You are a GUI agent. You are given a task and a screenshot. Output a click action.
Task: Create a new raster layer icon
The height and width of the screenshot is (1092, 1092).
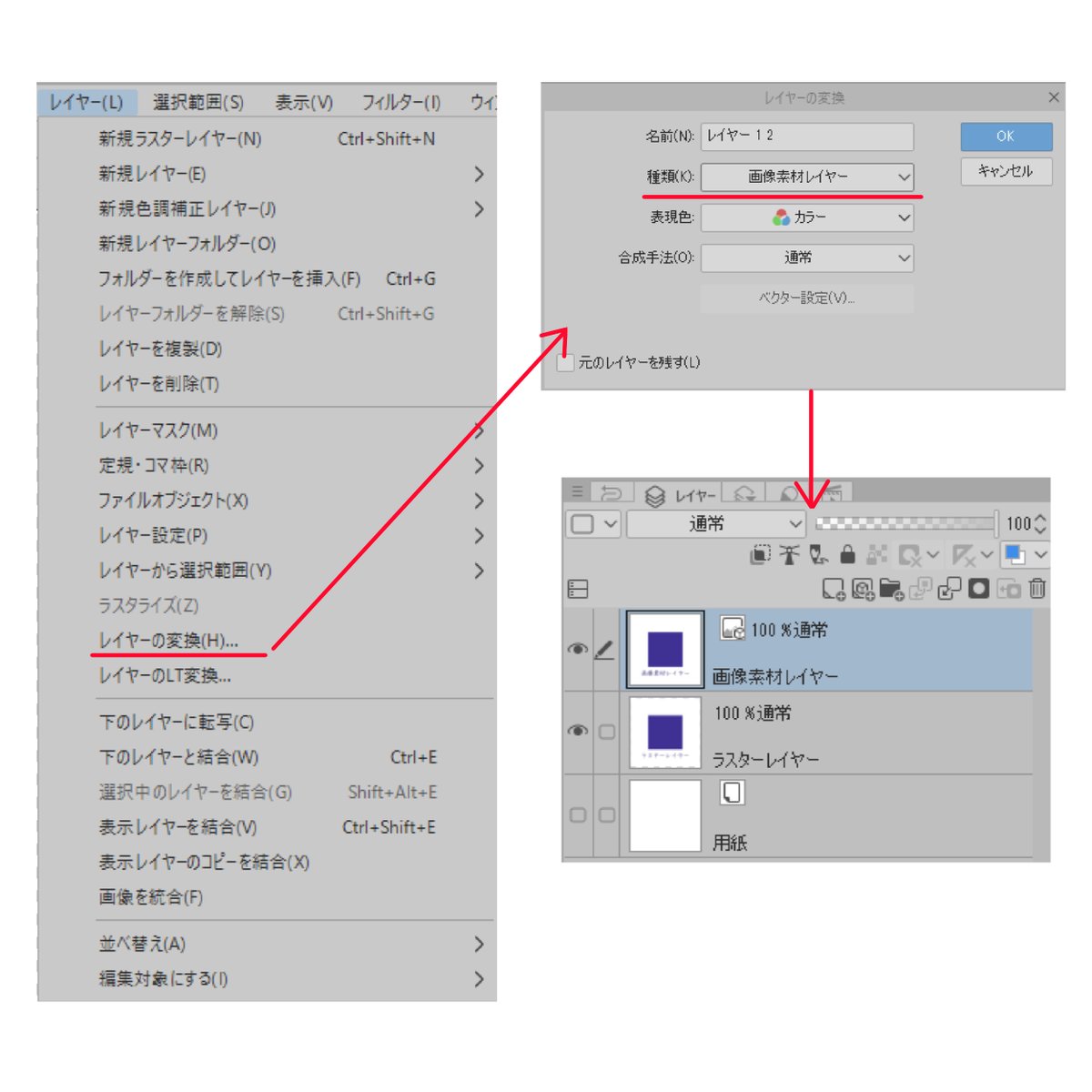834,589
